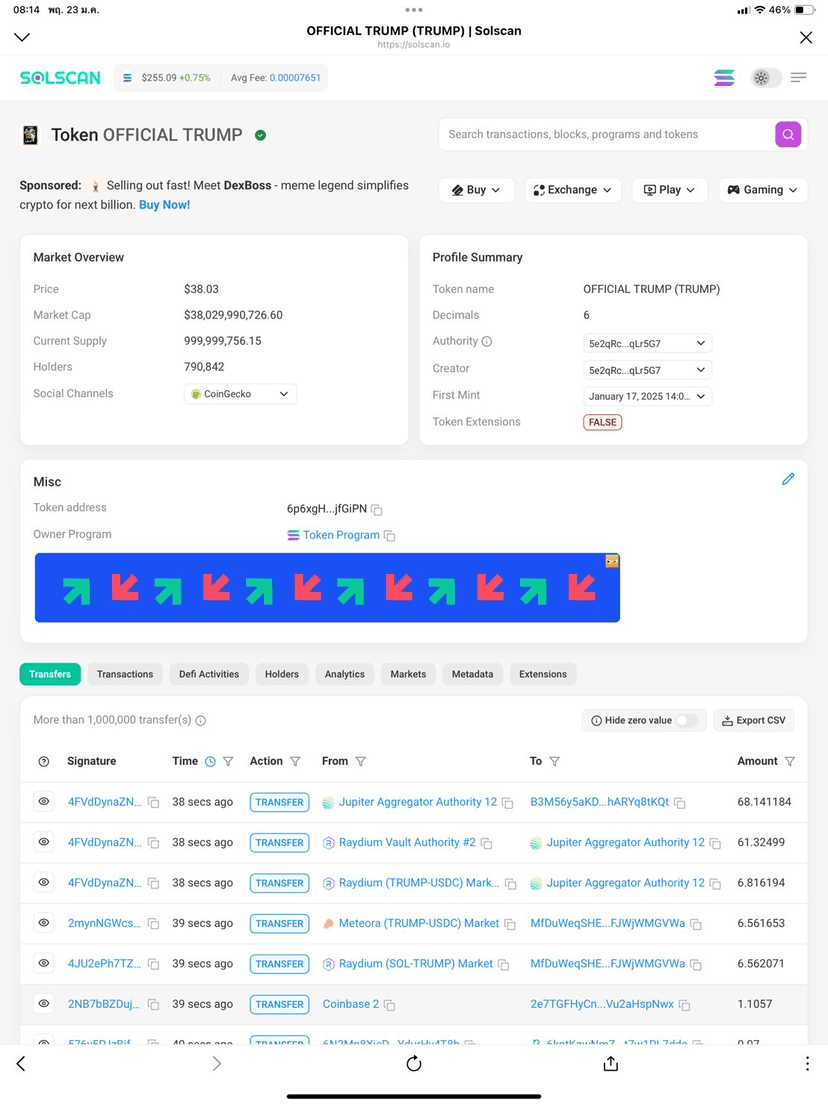Copy the Token Program address
The image size is (828, 1105).
point(390,536)
